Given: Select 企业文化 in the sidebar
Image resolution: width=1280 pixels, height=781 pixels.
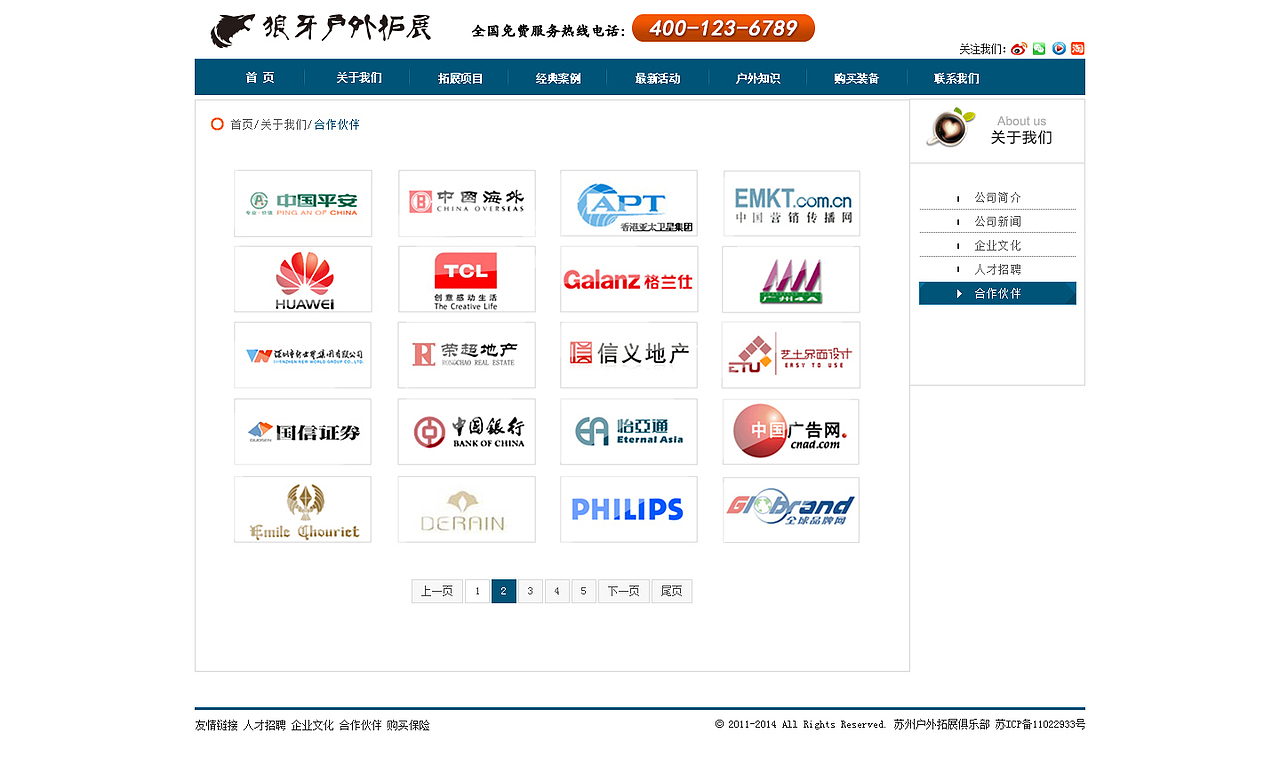Looking at the screenshot, I should tap(998, 246).
